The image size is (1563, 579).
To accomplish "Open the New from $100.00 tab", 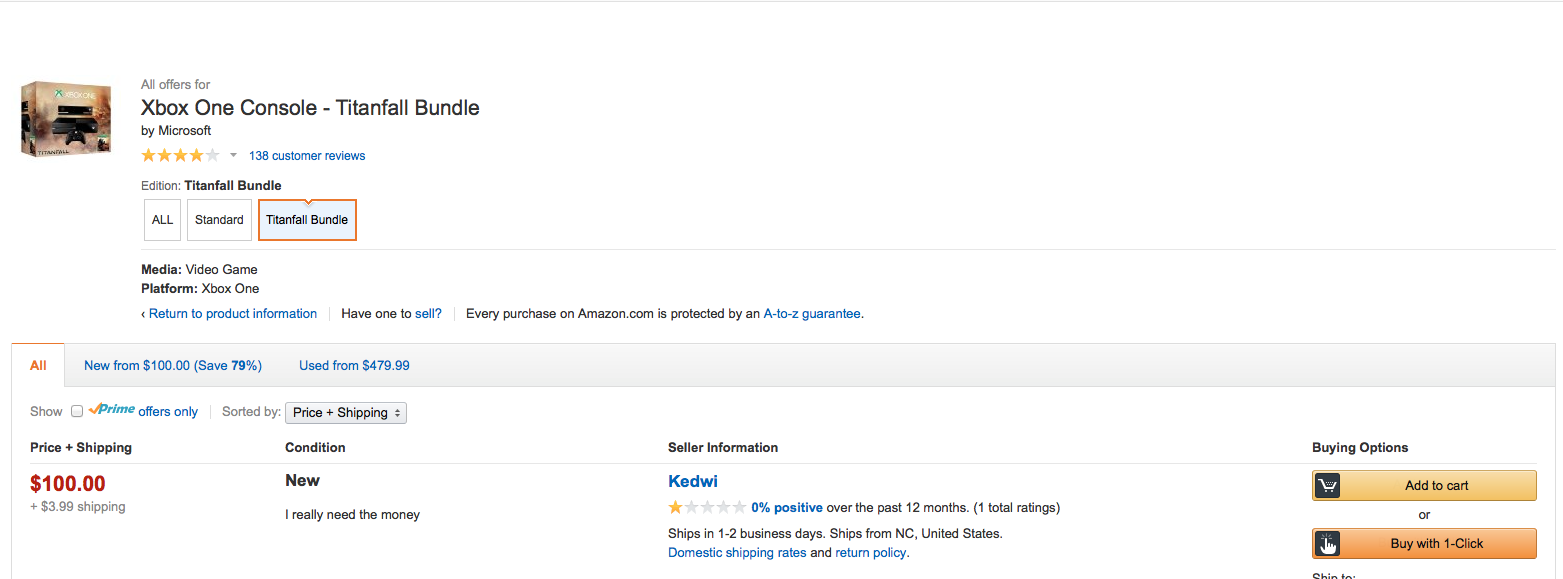I will [173, 365].
